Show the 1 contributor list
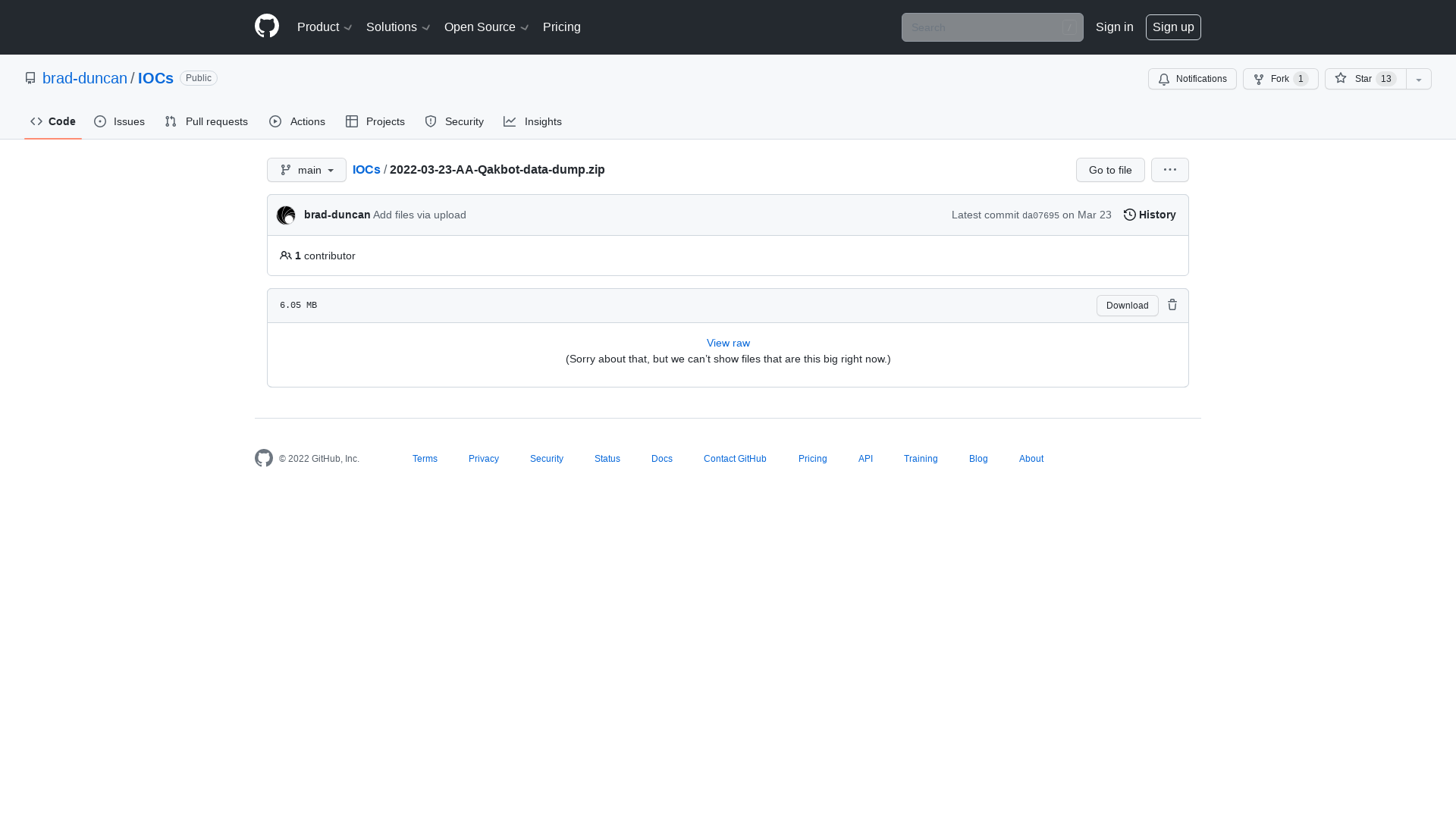Image resolution: width=1456 pixels, height=819 pixels. [318, 256]
